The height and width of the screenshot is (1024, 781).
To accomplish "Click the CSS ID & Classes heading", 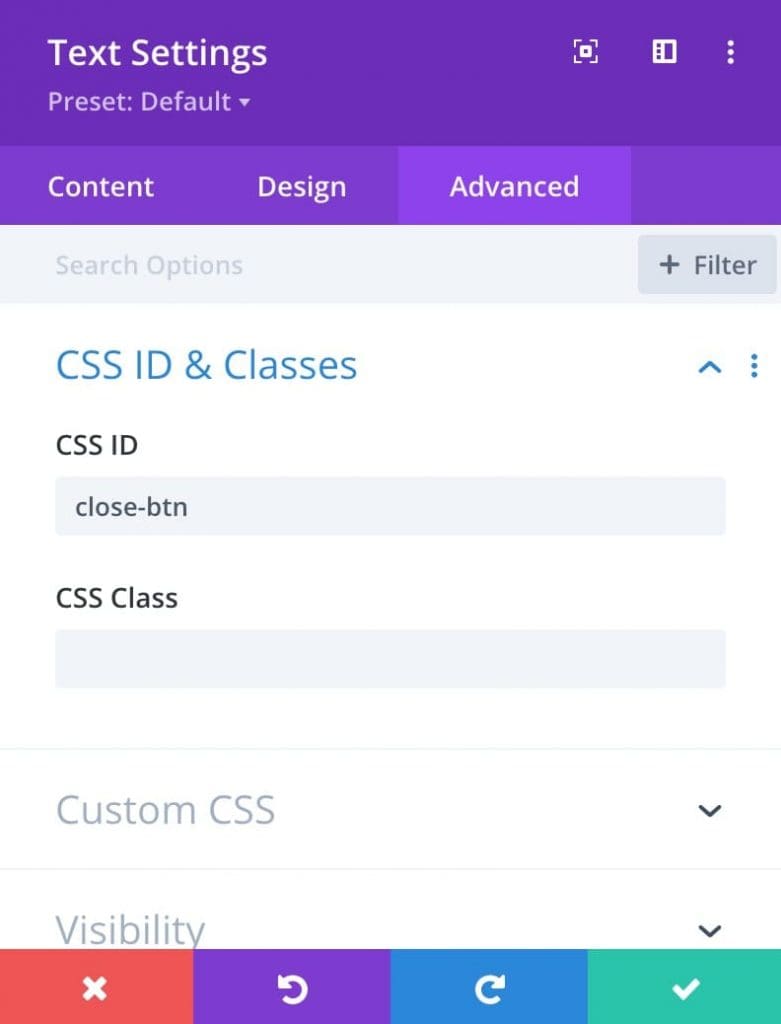I will (x=206, y=365).
